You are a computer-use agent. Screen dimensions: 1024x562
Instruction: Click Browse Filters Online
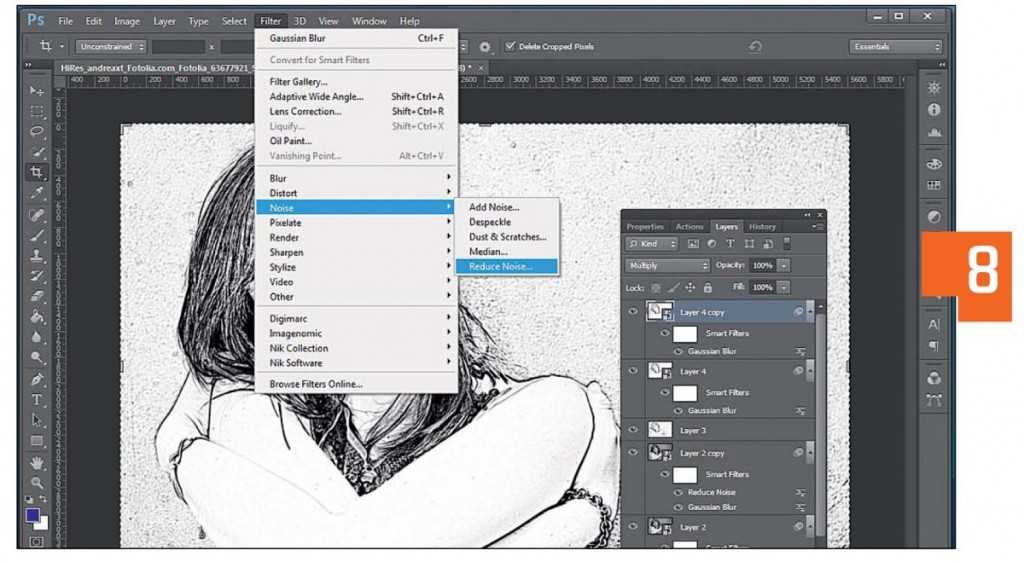(x=316, y=384)
